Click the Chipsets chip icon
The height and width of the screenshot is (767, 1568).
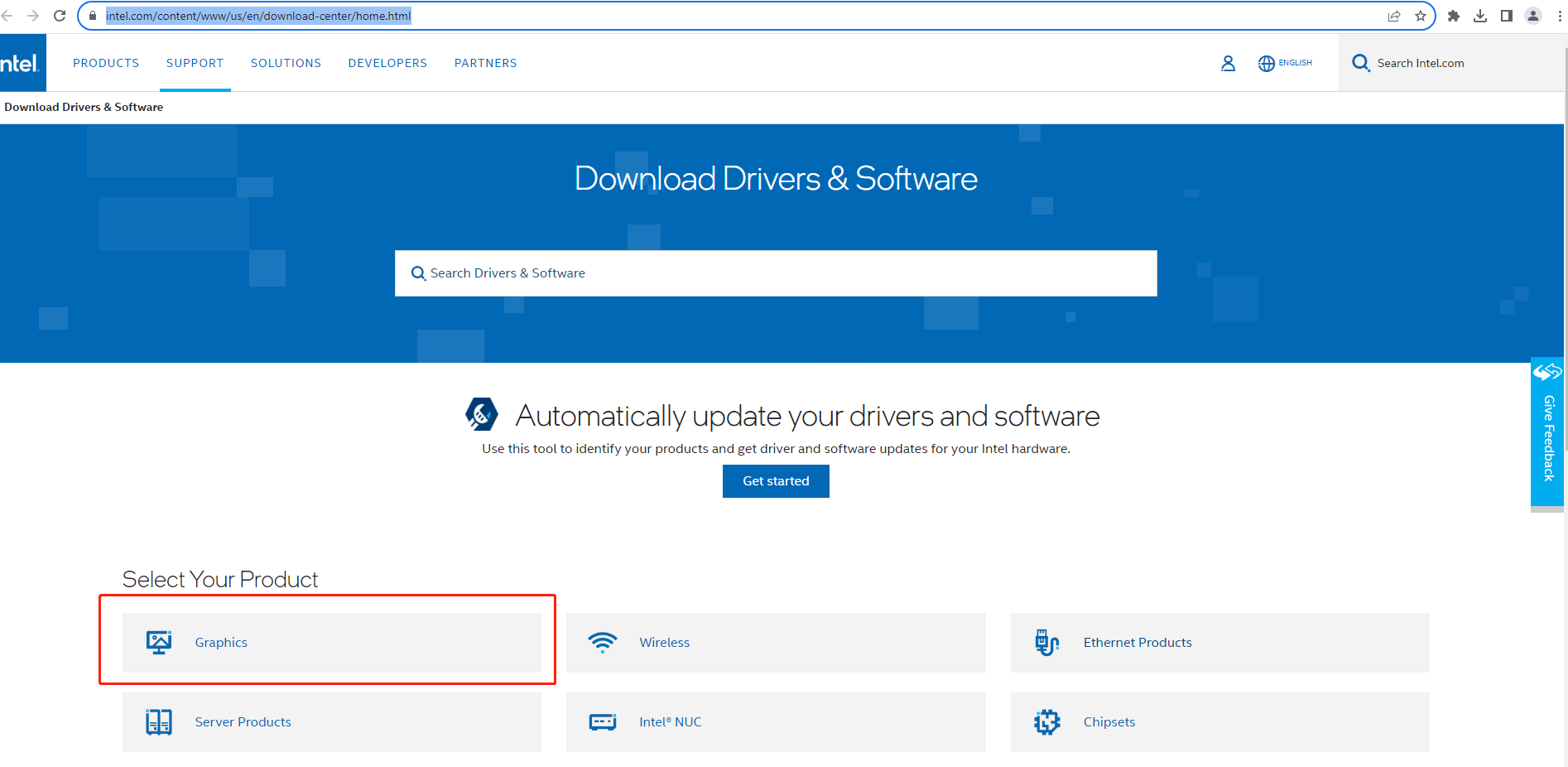click(x=1046, y=722)
